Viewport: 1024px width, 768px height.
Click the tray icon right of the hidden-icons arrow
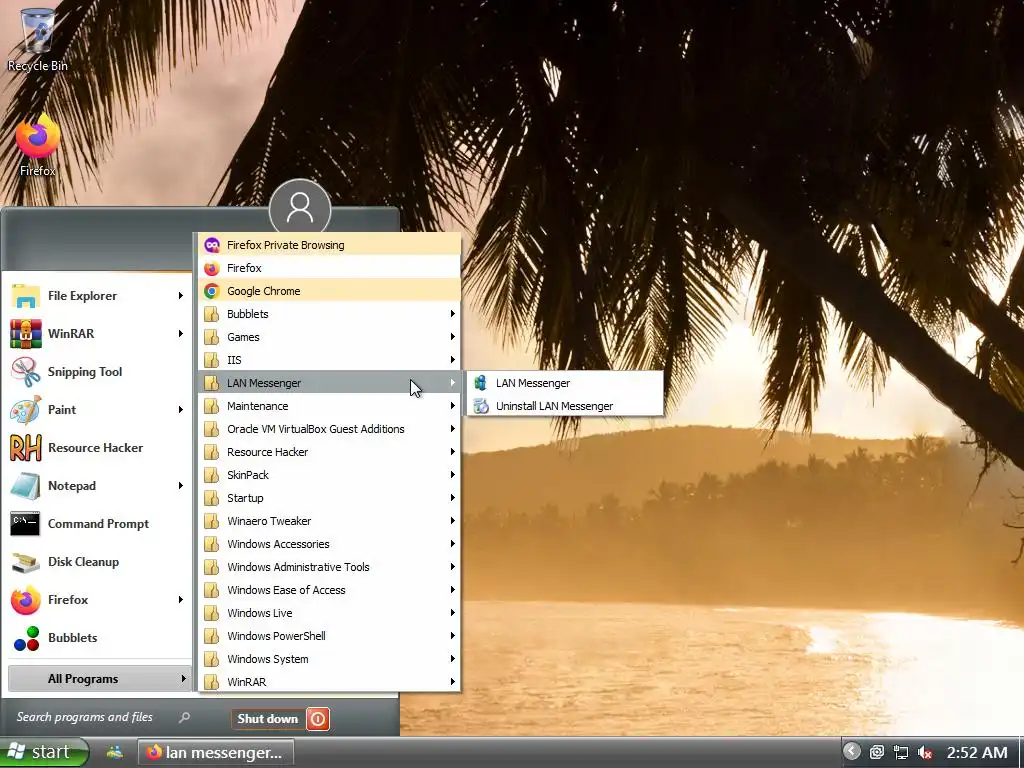[x=876, y=752]
